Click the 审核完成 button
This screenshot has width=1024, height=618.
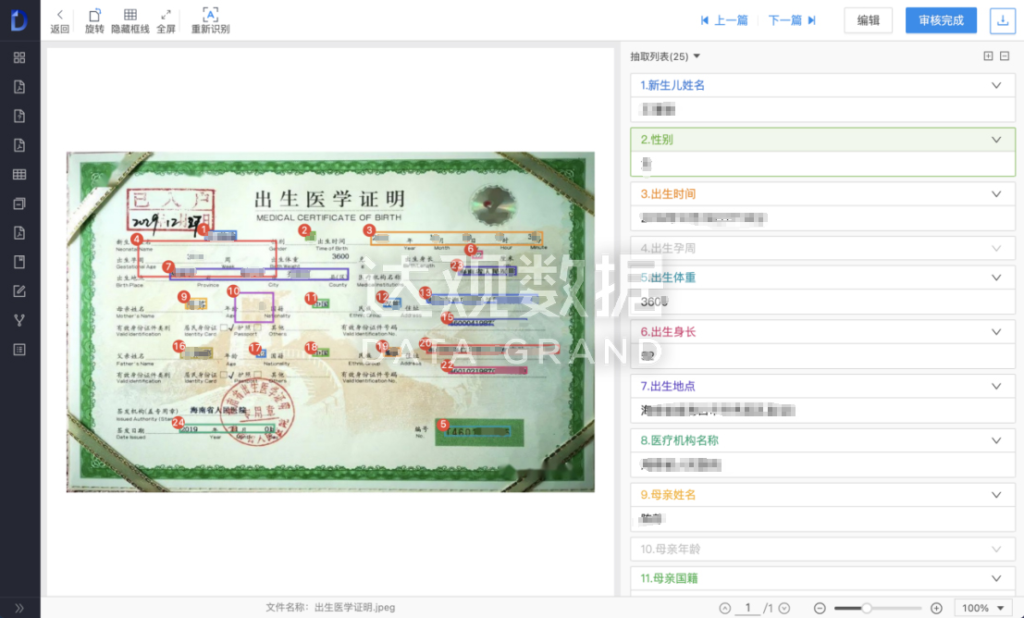click(940, 20)
